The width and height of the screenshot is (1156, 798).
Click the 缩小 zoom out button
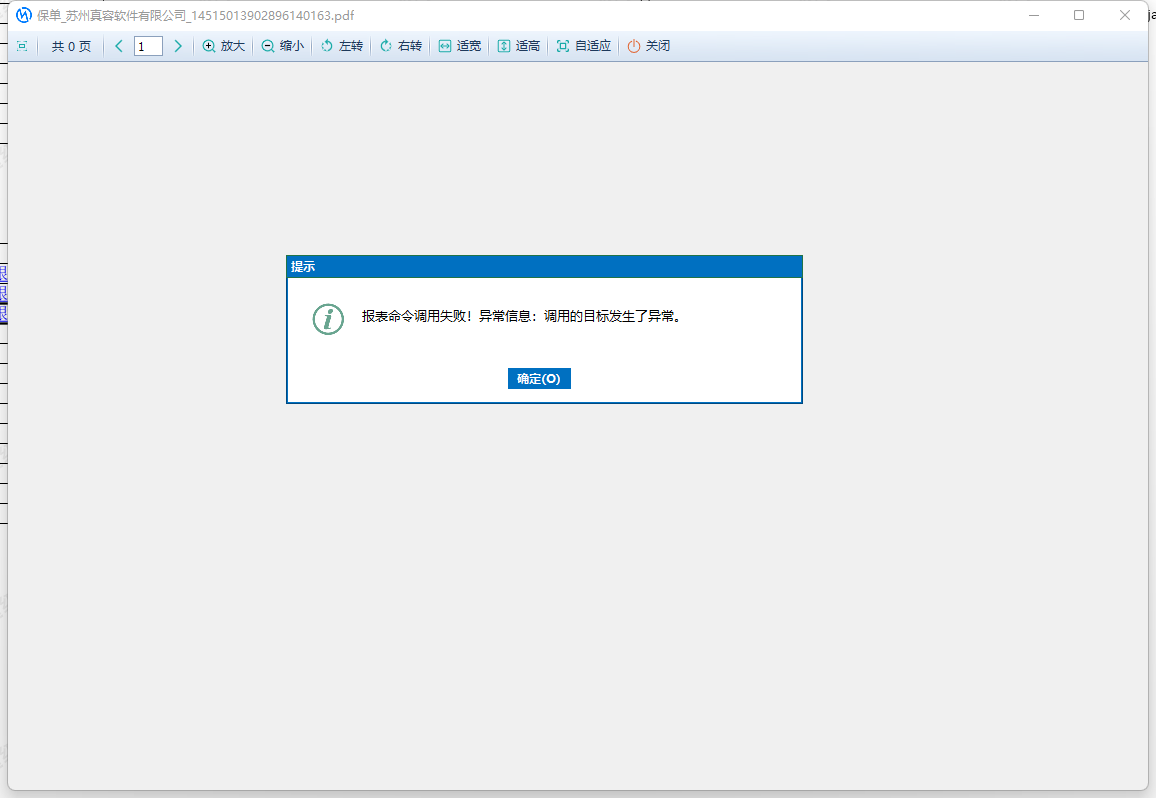282,46
